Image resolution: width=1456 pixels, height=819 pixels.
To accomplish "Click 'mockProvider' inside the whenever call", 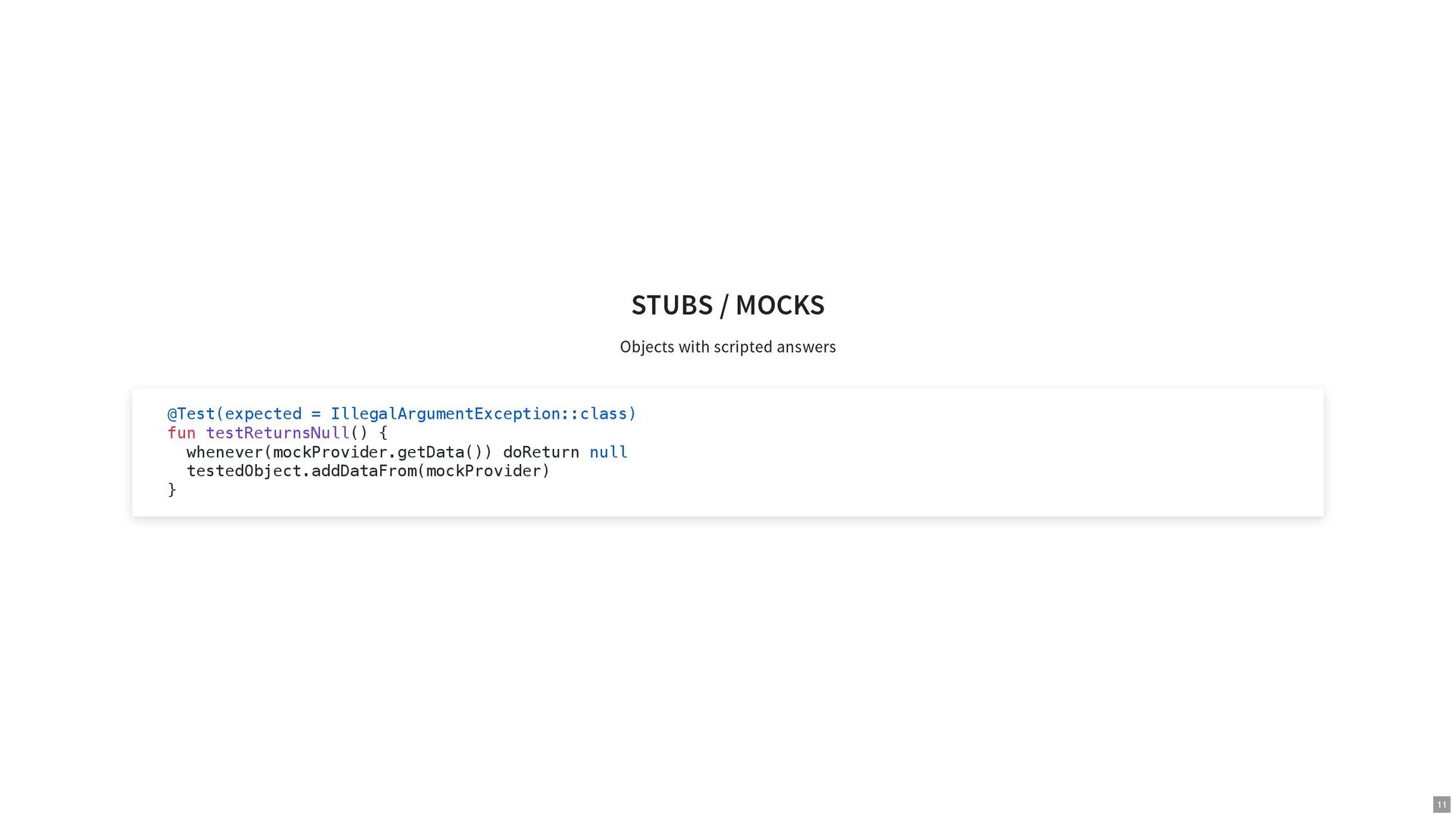I will point(330,452).
